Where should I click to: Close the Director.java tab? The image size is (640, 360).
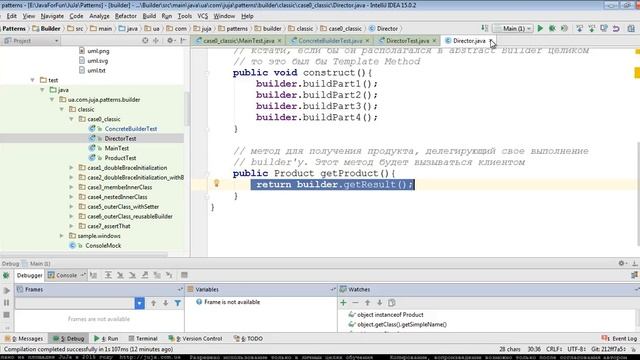tap(491, 41)
